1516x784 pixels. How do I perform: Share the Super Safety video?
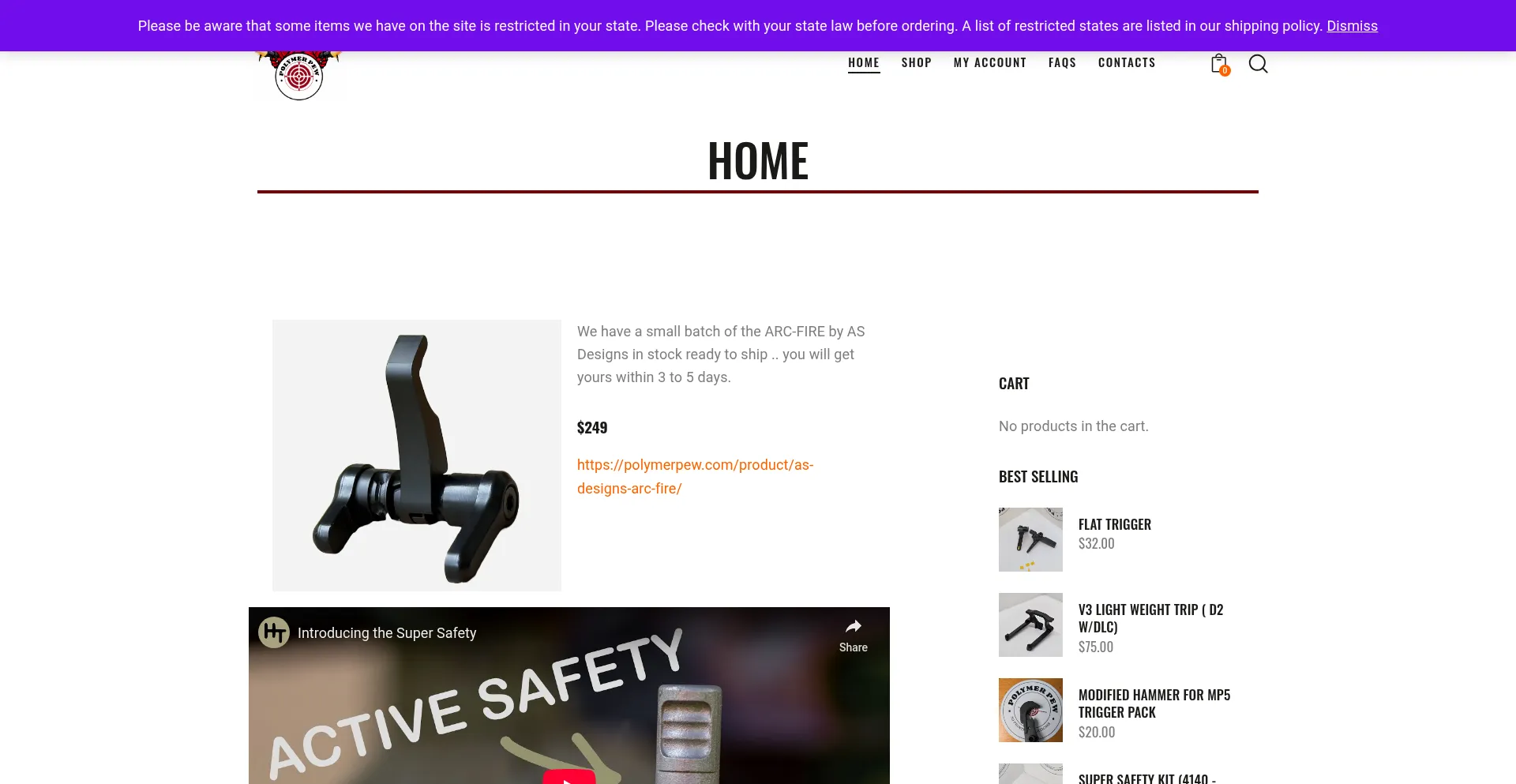click(853, 636)
